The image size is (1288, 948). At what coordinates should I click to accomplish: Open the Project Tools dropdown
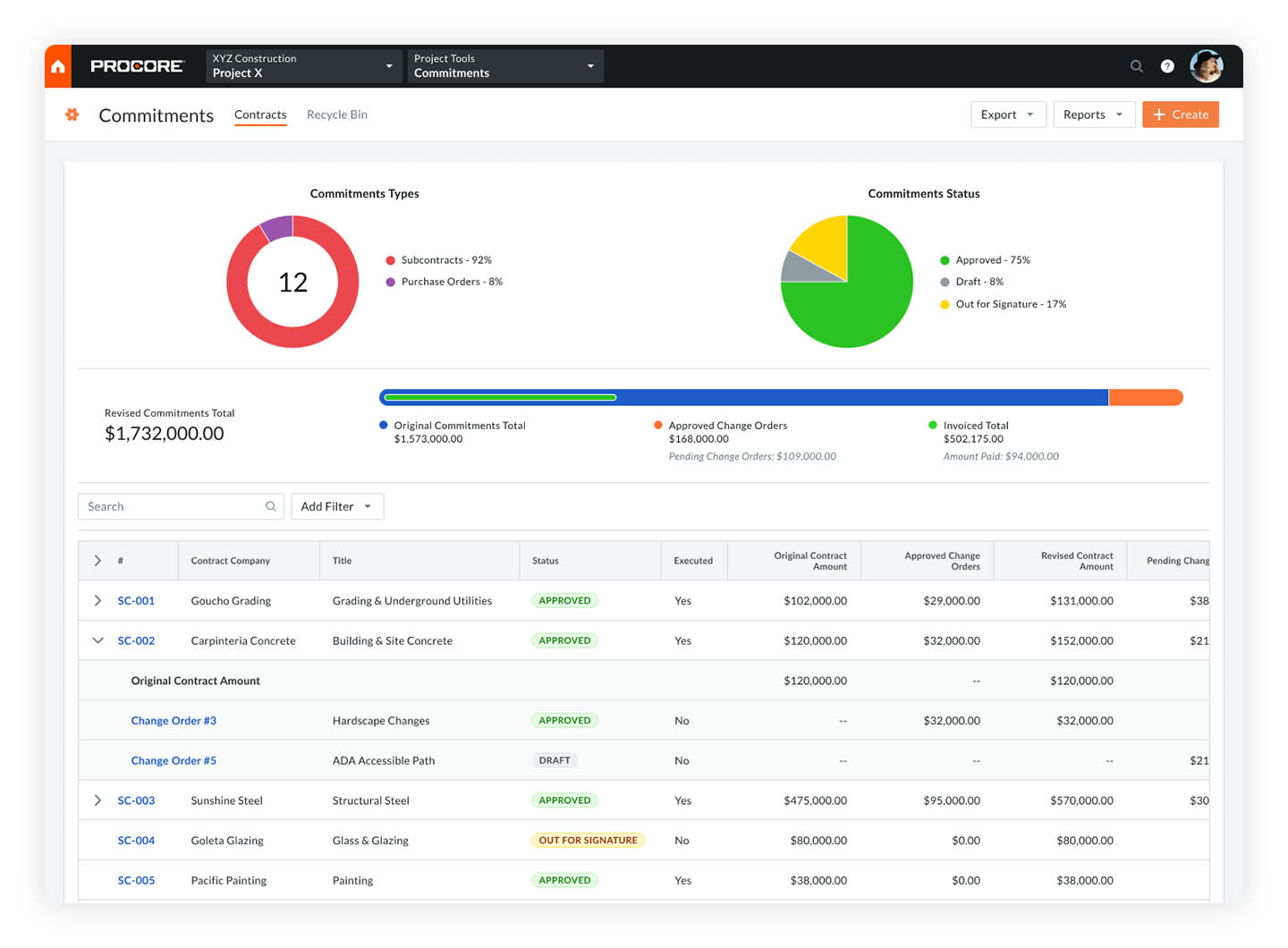(504, 65)
